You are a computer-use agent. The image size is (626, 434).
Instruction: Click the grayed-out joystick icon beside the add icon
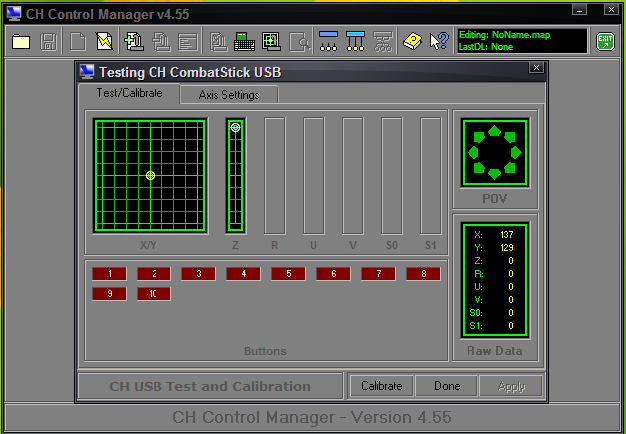(x=161, y=42)
